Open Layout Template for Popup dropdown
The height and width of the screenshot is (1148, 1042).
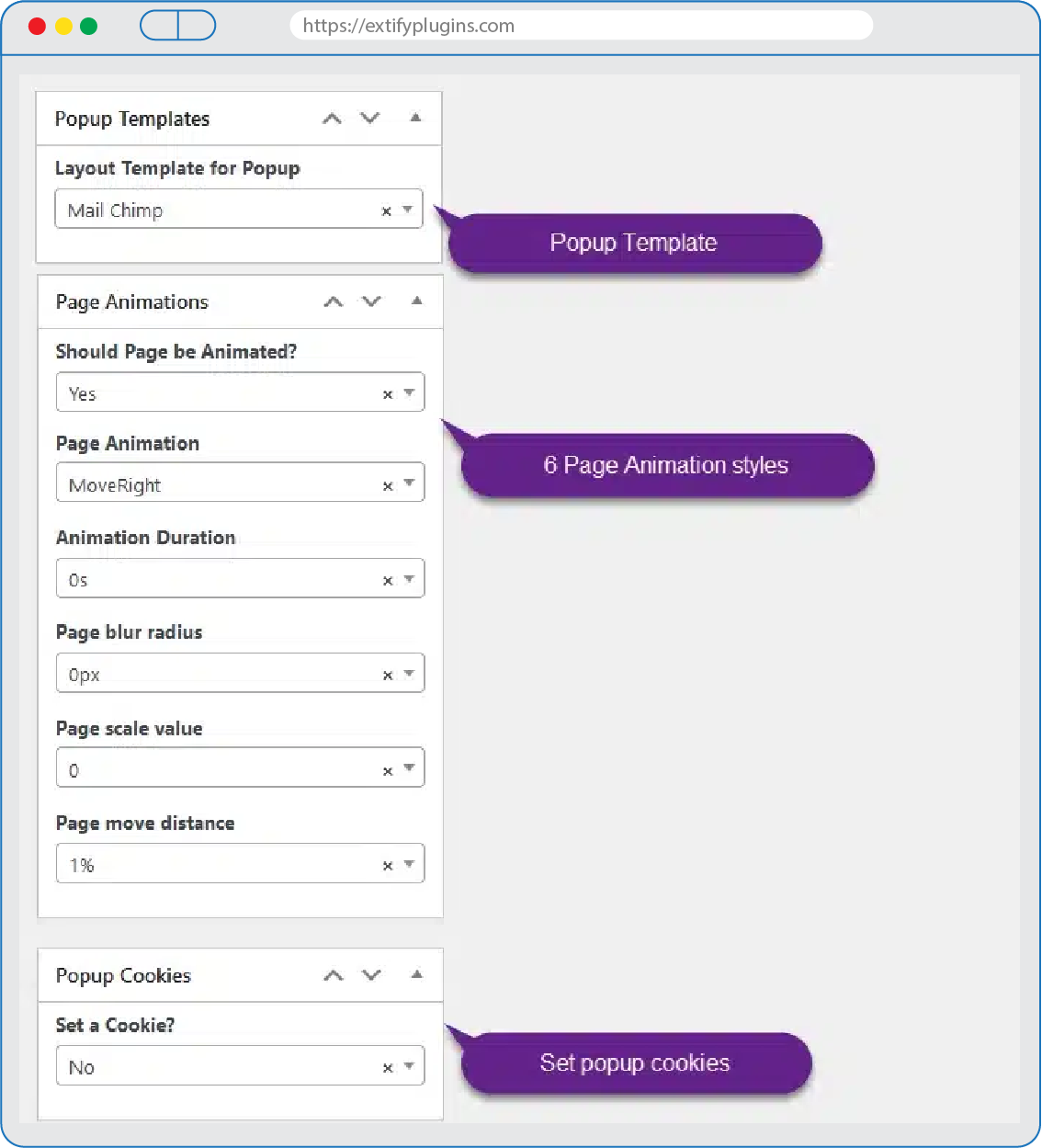click(408, 210)
